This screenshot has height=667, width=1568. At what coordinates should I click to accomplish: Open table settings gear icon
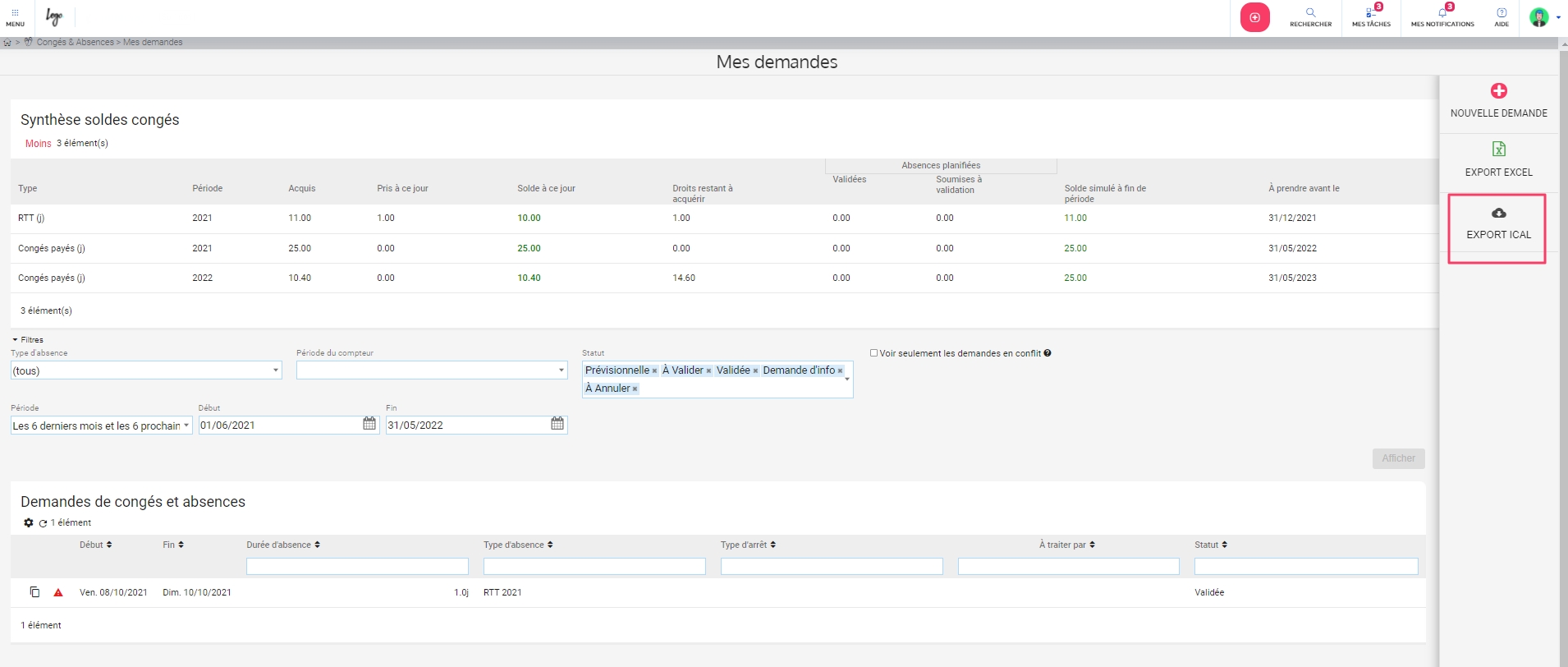[x=29, y=522]
